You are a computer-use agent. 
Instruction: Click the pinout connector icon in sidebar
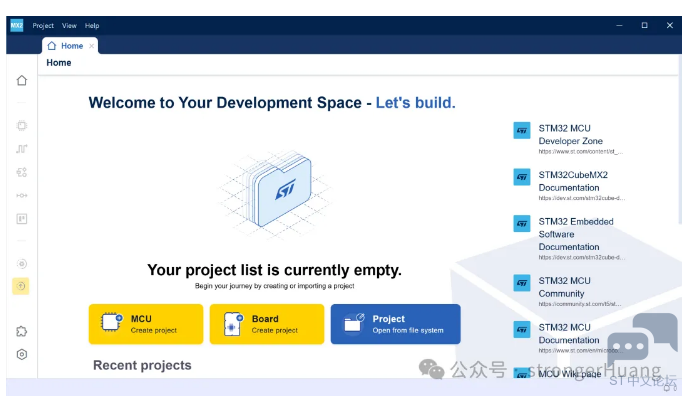(x=21, y=196)
